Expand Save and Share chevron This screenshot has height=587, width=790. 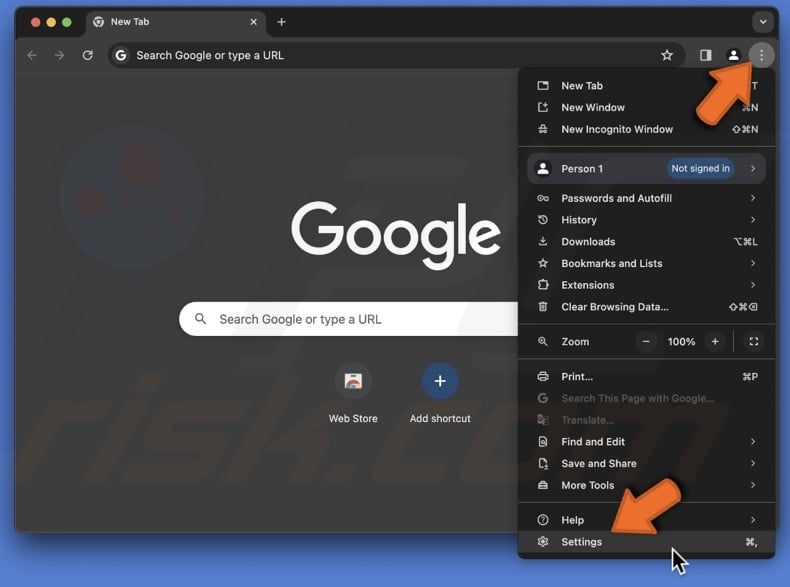click(753, 463)
